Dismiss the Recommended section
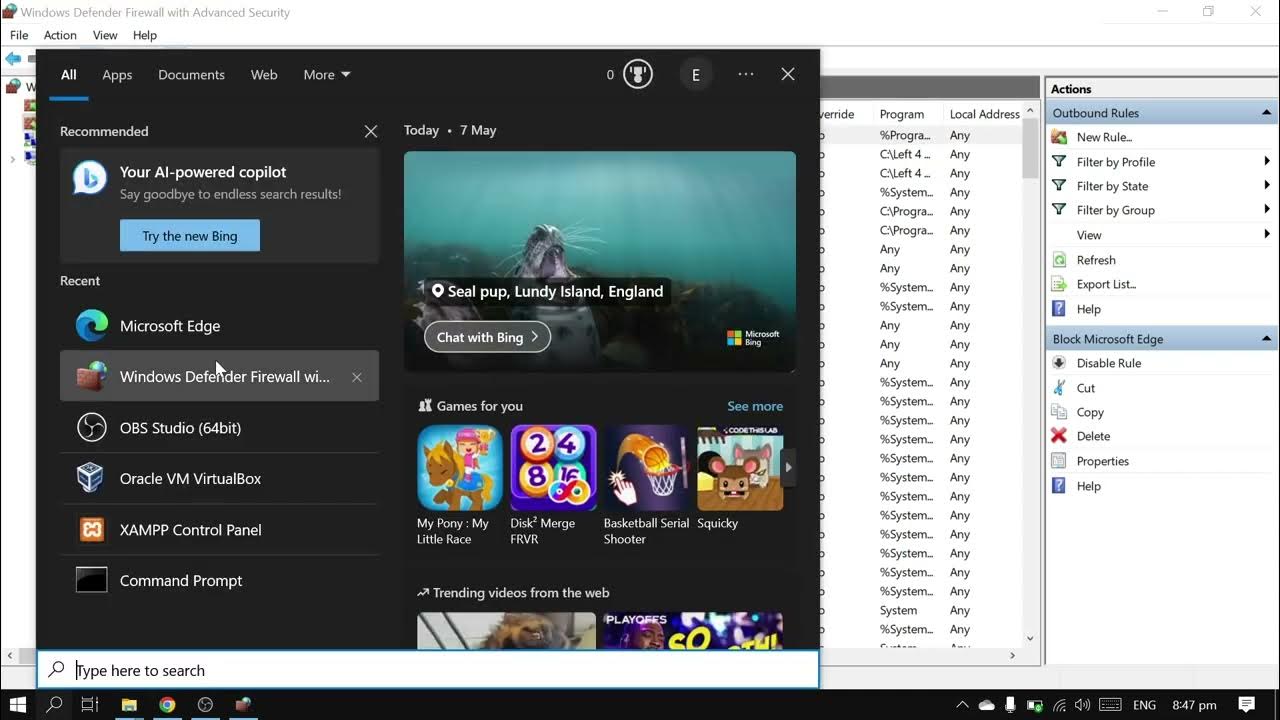 click(371, 131)
